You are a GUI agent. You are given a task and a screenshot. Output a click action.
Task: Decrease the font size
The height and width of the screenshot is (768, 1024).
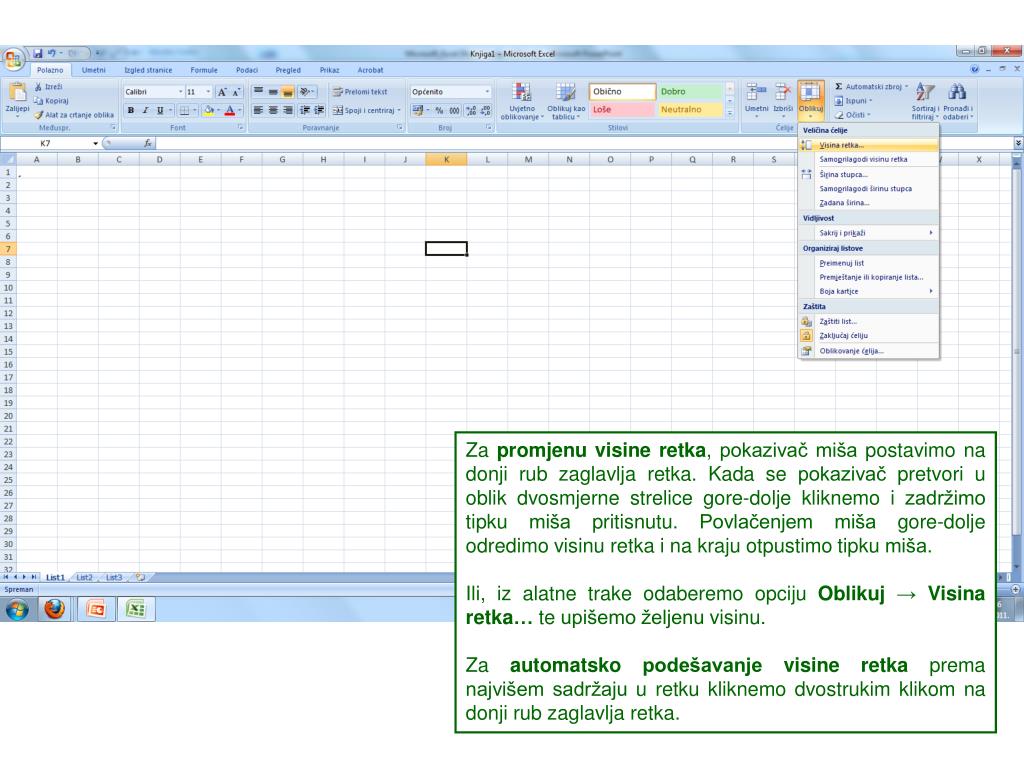[236, 92]
